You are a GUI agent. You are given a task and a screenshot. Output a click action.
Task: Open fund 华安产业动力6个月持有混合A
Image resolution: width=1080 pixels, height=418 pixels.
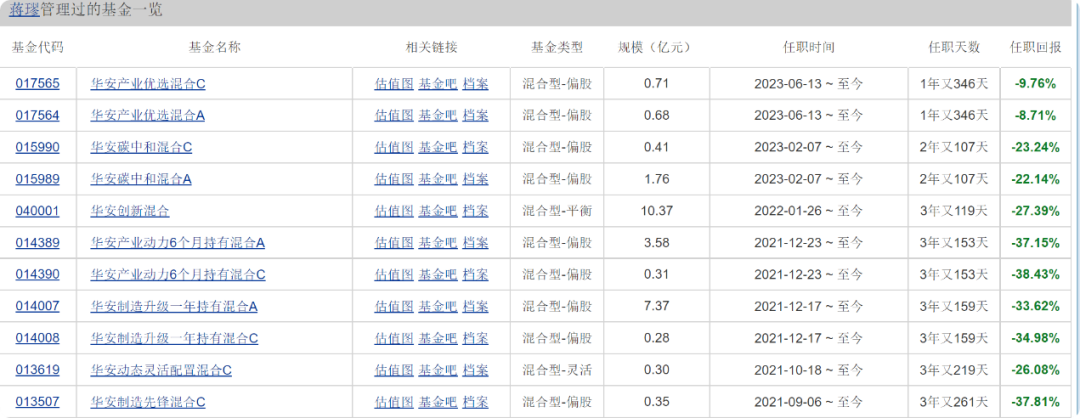(178, 242)
